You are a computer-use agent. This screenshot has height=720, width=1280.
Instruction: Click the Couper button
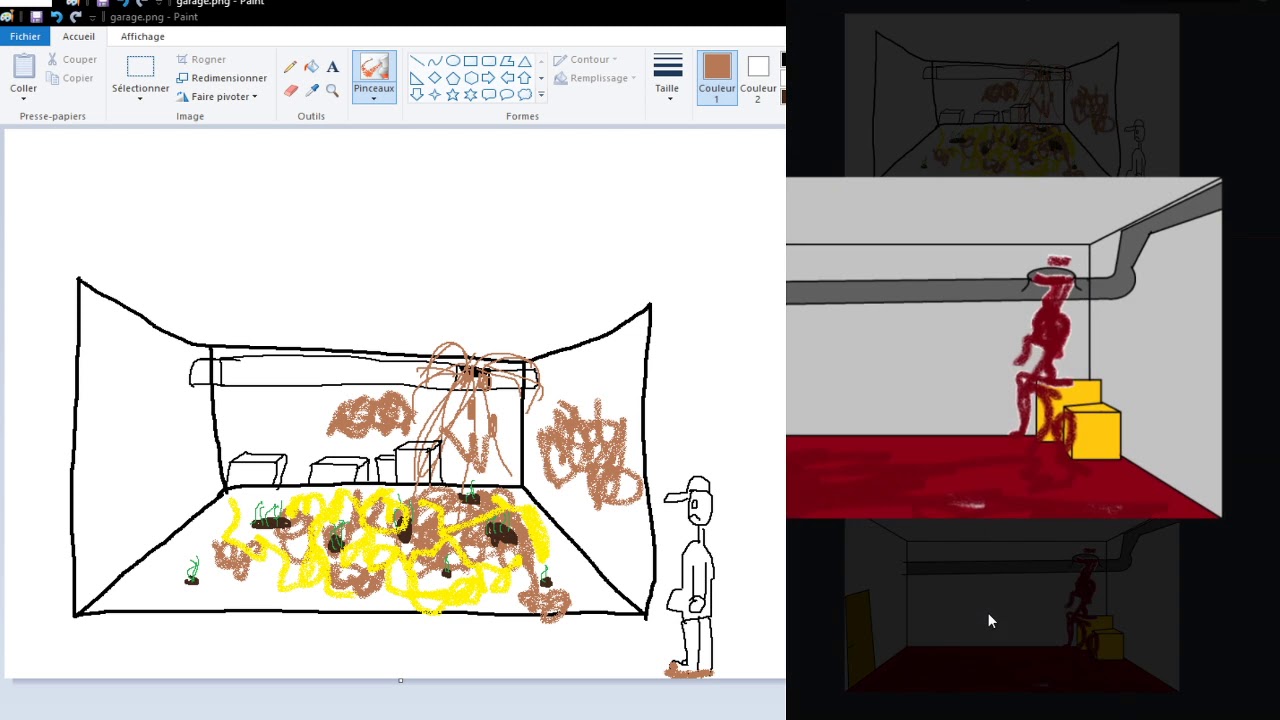point(72,59)
